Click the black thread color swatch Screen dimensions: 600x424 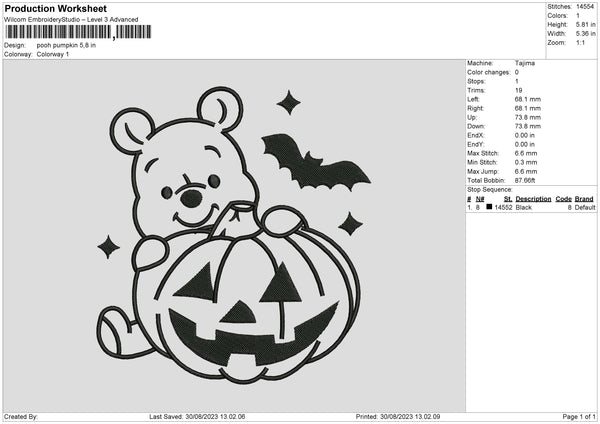489,207
